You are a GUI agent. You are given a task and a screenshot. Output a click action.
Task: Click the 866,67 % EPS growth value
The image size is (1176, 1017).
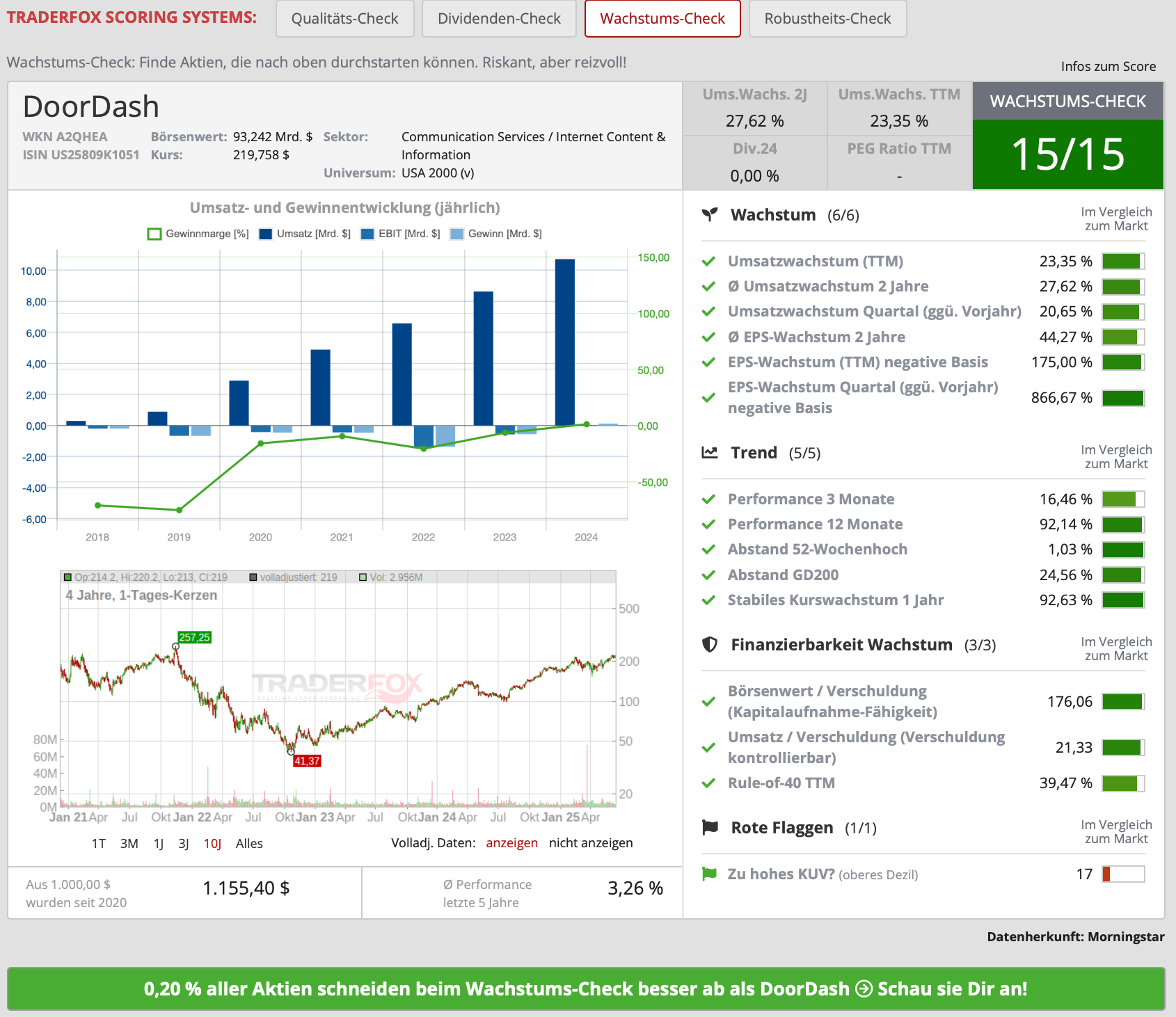1062,398
